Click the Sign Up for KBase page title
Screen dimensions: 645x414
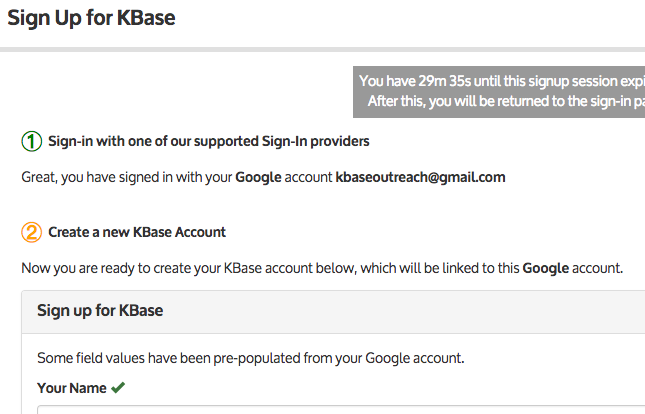pos(91,18)
